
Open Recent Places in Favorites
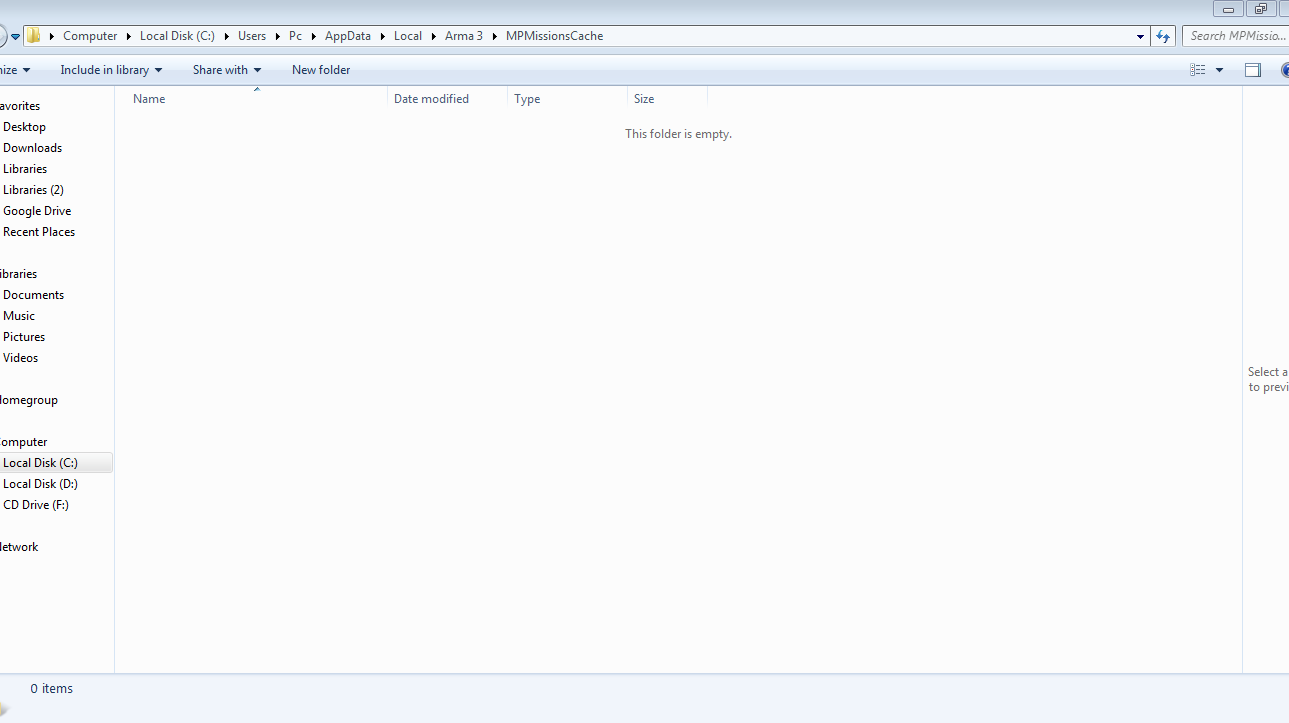point(39,232)
